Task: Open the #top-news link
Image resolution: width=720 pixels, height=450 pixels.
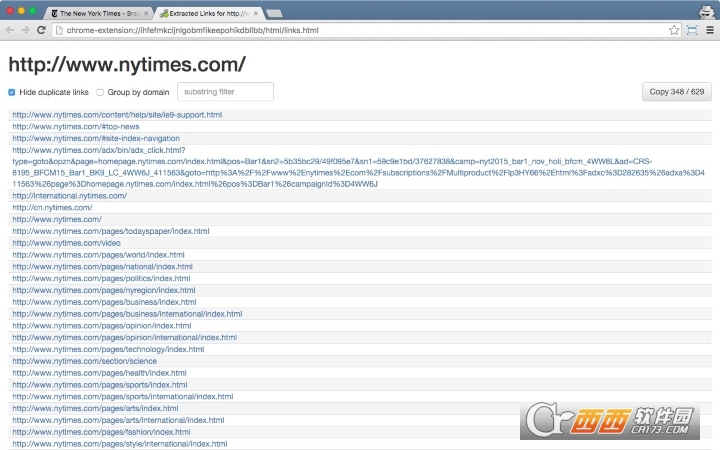Action: [76, 127]
